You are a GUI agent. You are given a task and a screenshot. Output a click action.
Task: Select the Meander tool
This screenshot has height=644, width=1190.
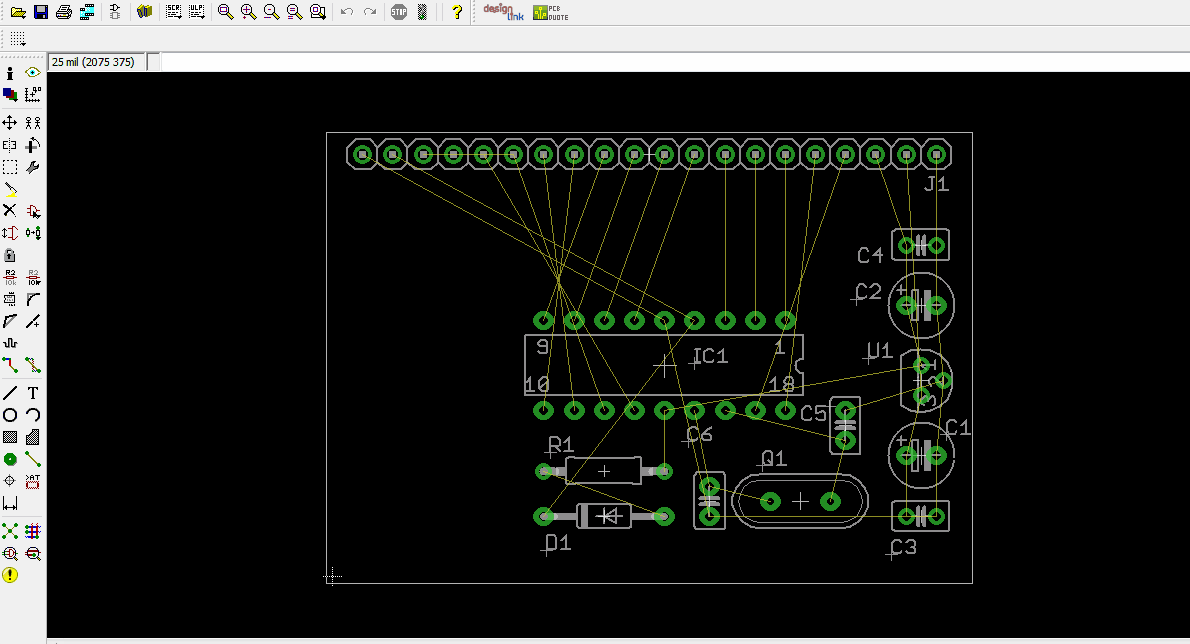tap(10, 344)
